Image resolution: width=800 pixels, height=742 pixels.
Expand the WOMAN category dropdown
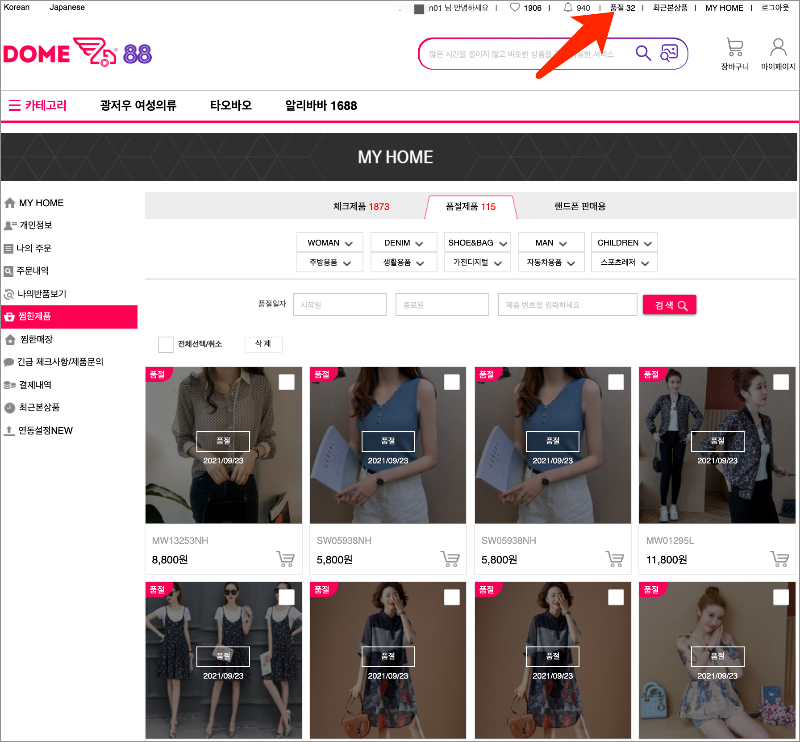[x=330, y=243]
